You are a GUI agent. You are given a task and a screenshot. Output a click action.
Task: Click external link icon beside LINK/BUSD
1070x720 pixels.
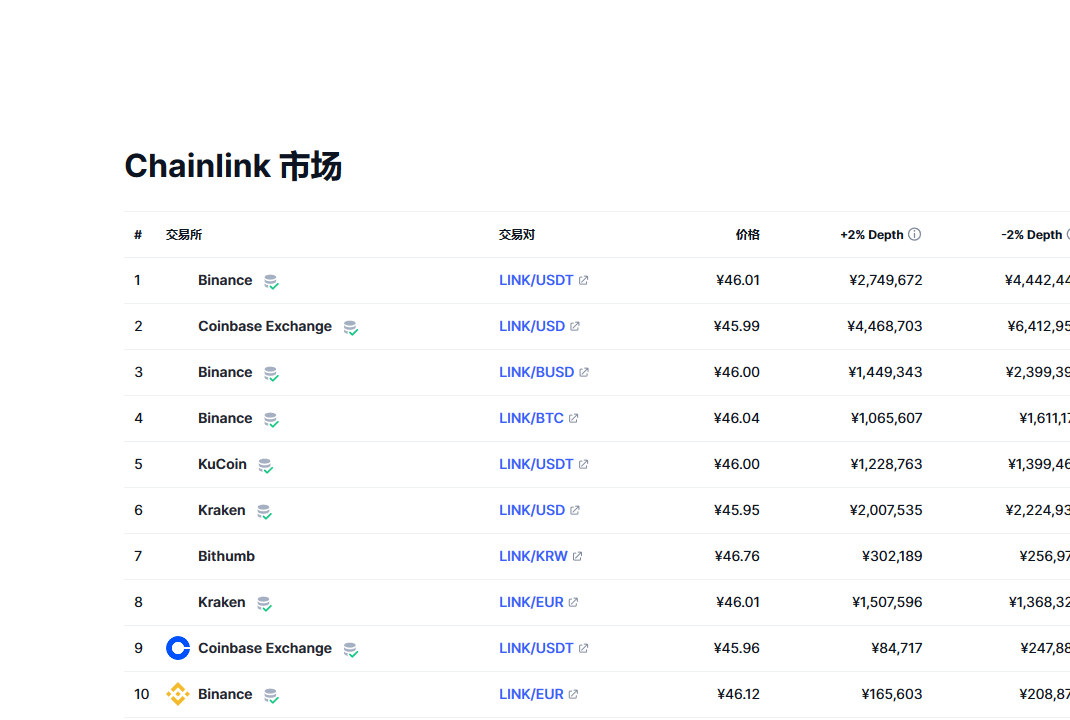click(x=584, y=372)
